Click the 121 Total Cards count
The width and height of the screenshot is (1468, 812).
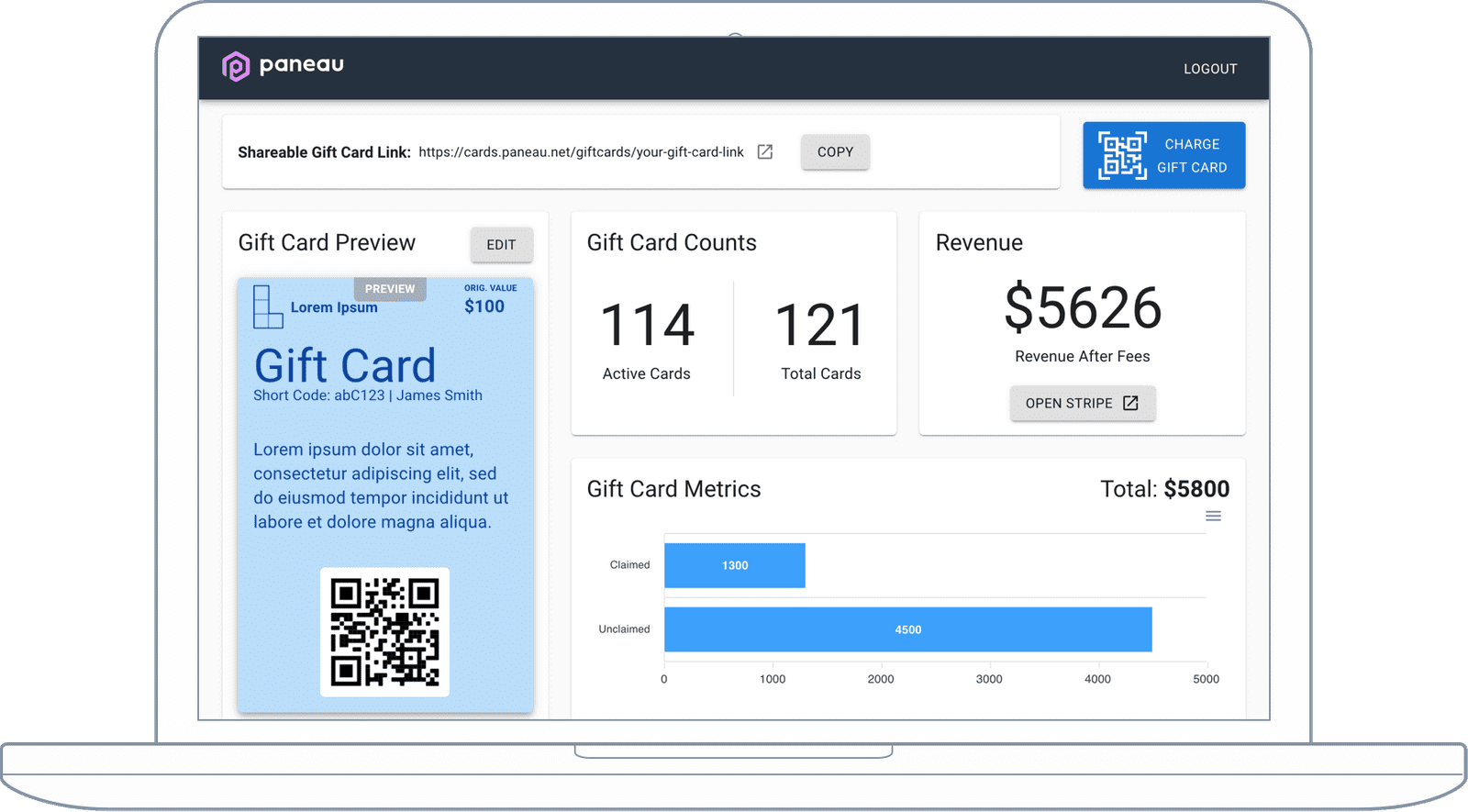820,325
